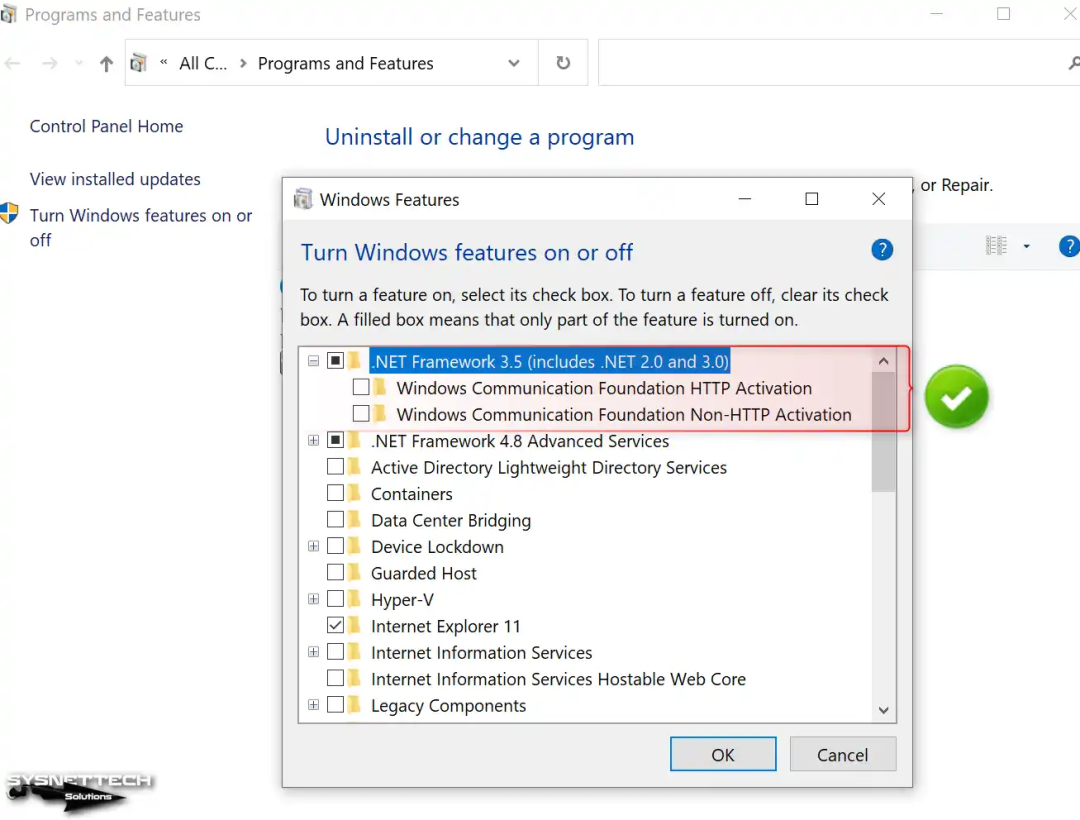1080x820 pixels.
Task: Click the .NET Framework 4.8 Advanced Services folder icon
Action: coord(355,440)
